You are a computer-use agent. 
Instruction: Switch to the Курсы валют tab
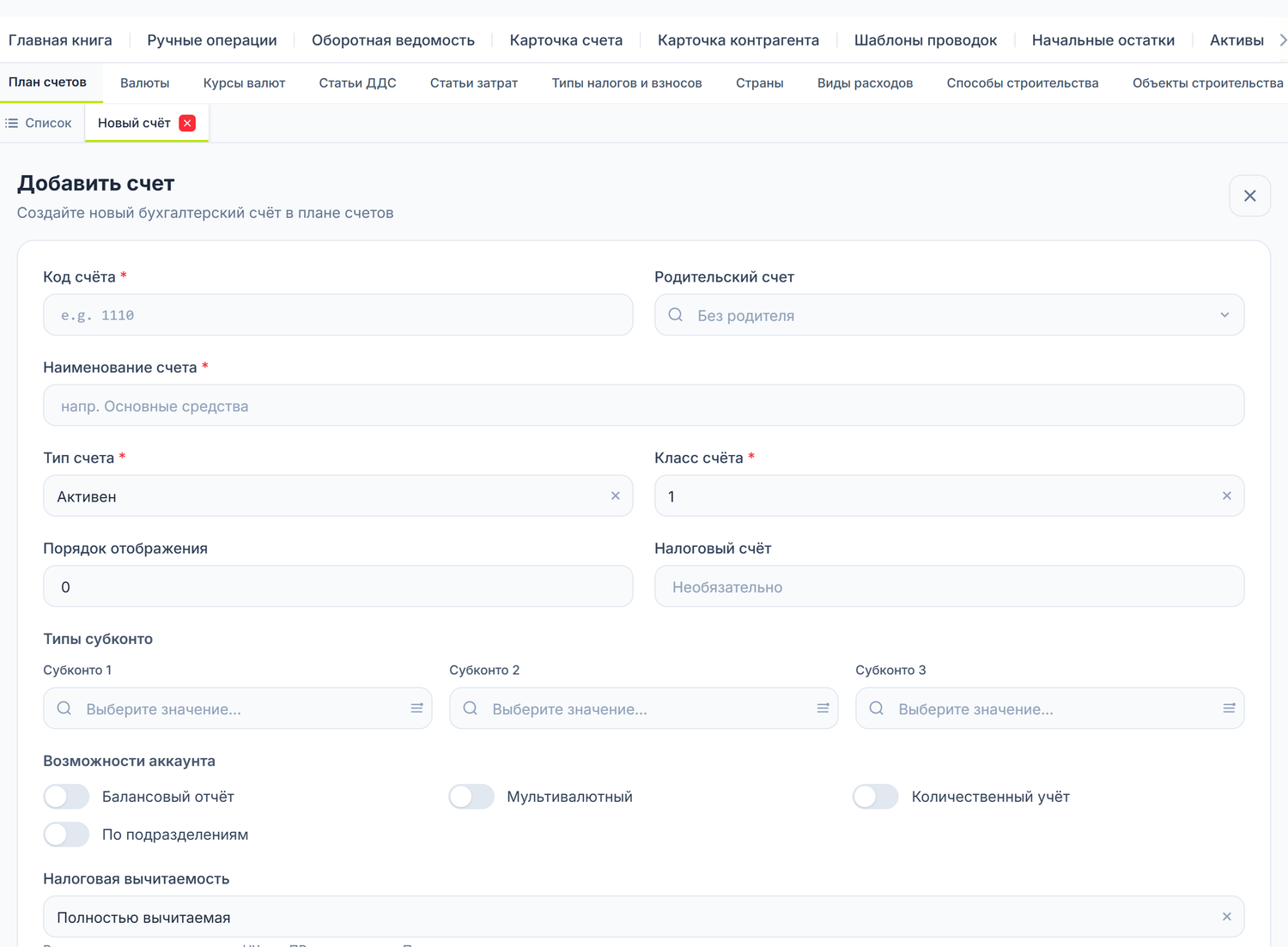coord(244,83)
